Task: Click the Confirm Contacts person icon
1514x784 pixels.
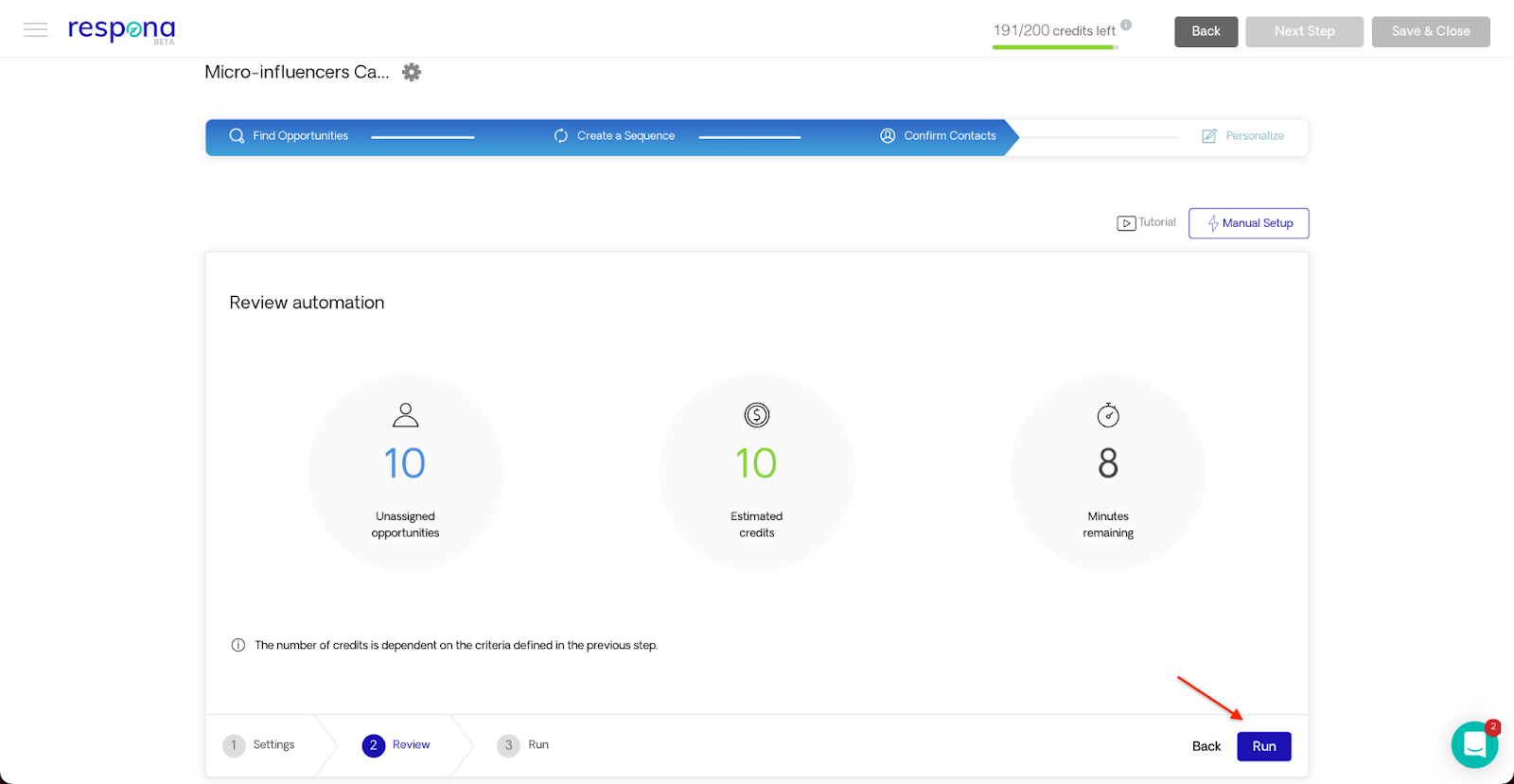Action: 888,136
